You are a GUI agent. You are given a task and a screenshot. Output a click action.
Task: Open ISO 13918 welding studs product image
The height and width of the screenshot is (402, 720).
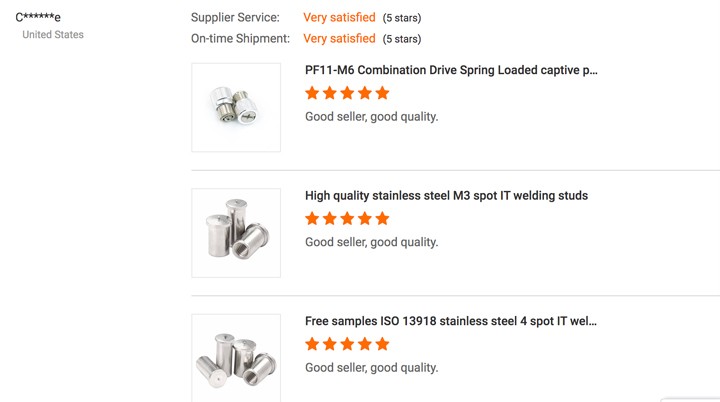tap(236, 358)
